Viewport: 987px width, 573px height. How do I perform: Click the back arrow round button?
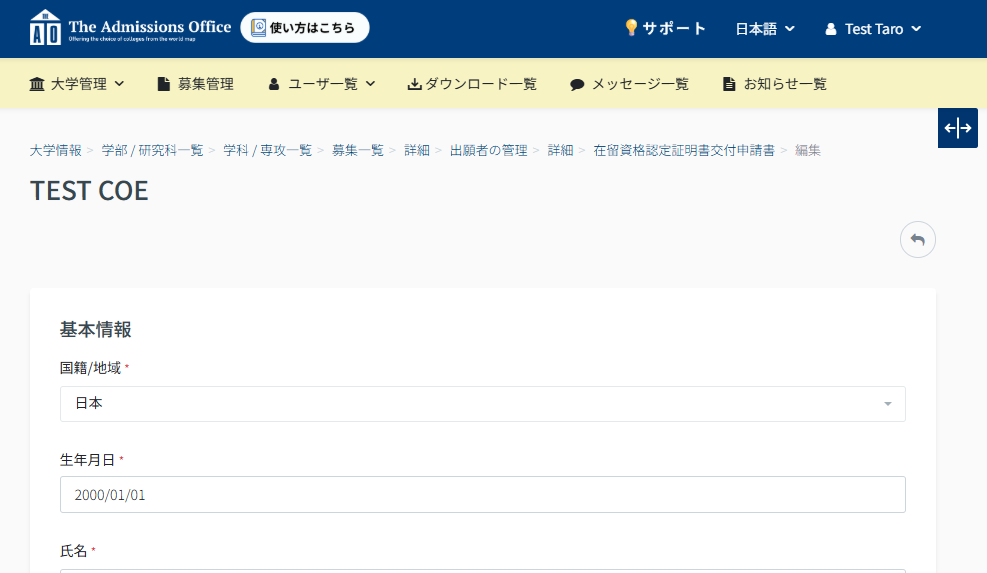click(918, 239)
